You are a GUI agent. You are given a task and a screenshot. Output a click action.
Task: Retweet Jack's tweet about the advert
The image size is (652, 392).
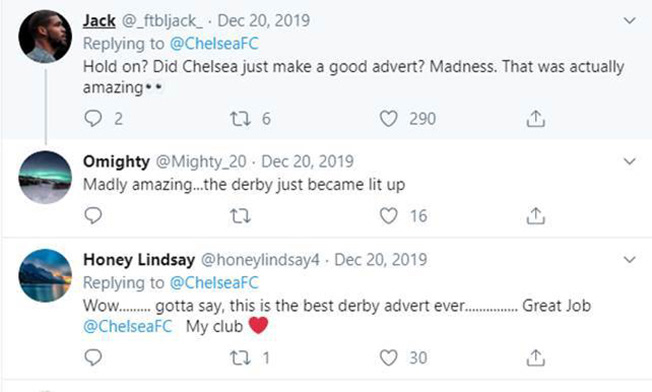tap(240, 119)
